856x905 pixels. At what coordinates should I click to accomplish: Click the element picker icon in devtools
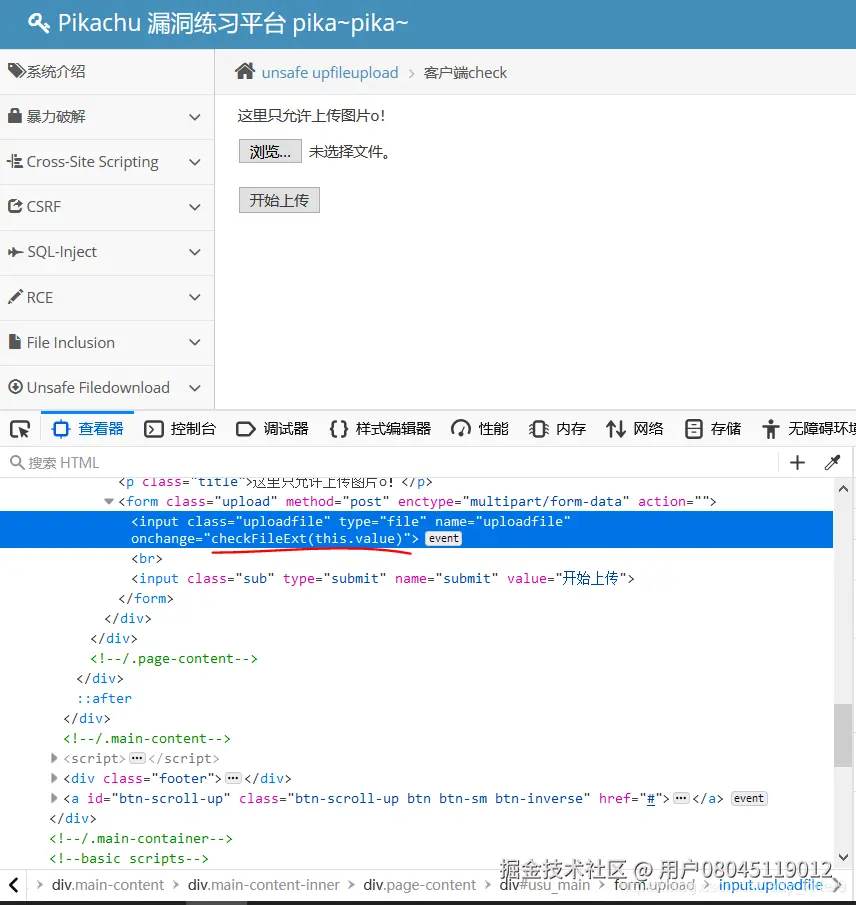click(20, 429)
